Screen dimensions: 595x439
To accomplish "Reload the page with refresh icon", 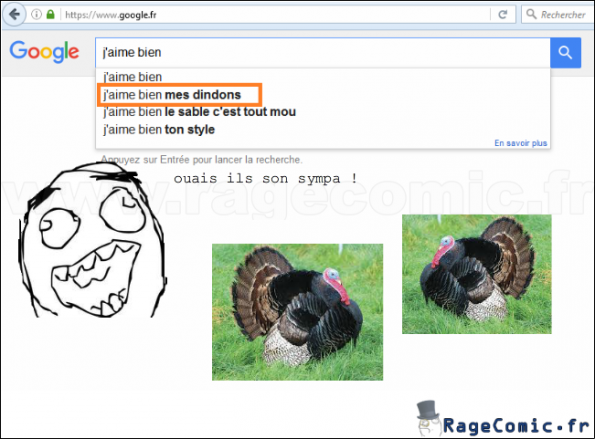I will (x=503, y=15).
